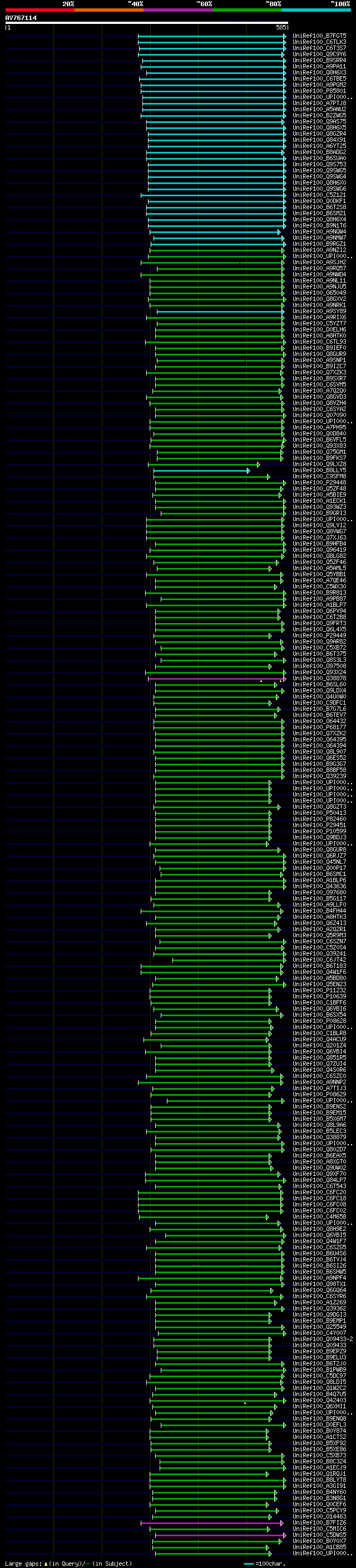356x1568 pixels.
Task: Select the UniRef100_B4FH44 subject name
Action: click(x=319, y=911)
